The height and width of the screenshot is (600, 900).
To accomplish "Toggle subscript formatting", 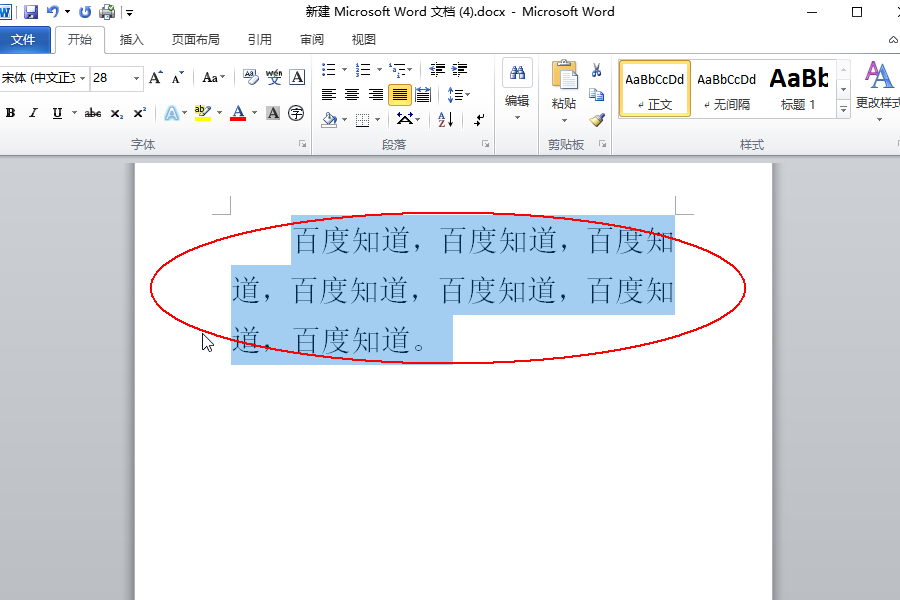I will coord(117,113).
